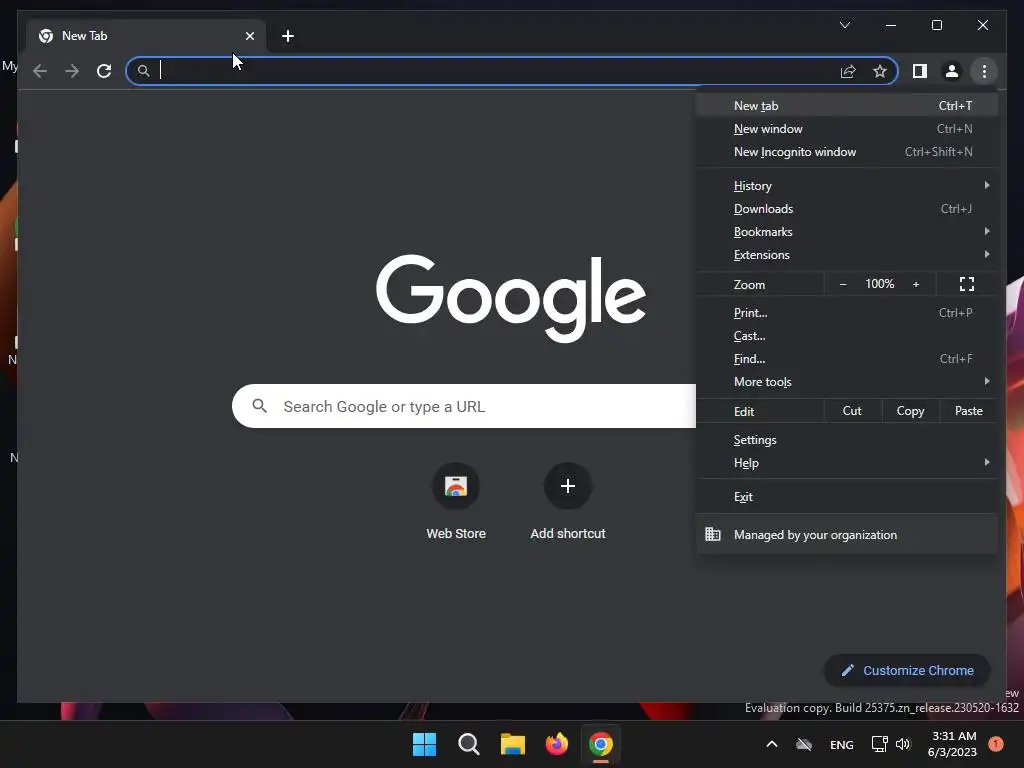This screenshot has width=1024, height=768.
Task: Expand the Extensions submenu
Action: click(846, 255)
